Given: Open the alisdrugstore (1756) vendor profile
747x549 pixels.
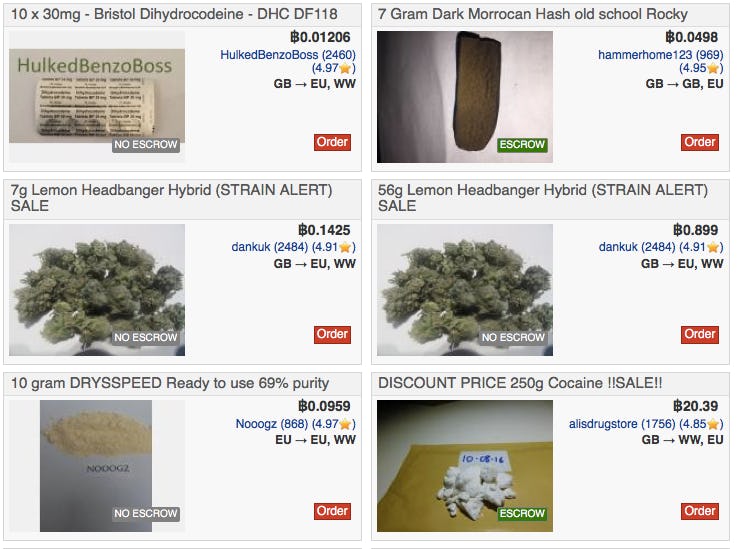Looking at the screenshot, I should pos(622,424).
